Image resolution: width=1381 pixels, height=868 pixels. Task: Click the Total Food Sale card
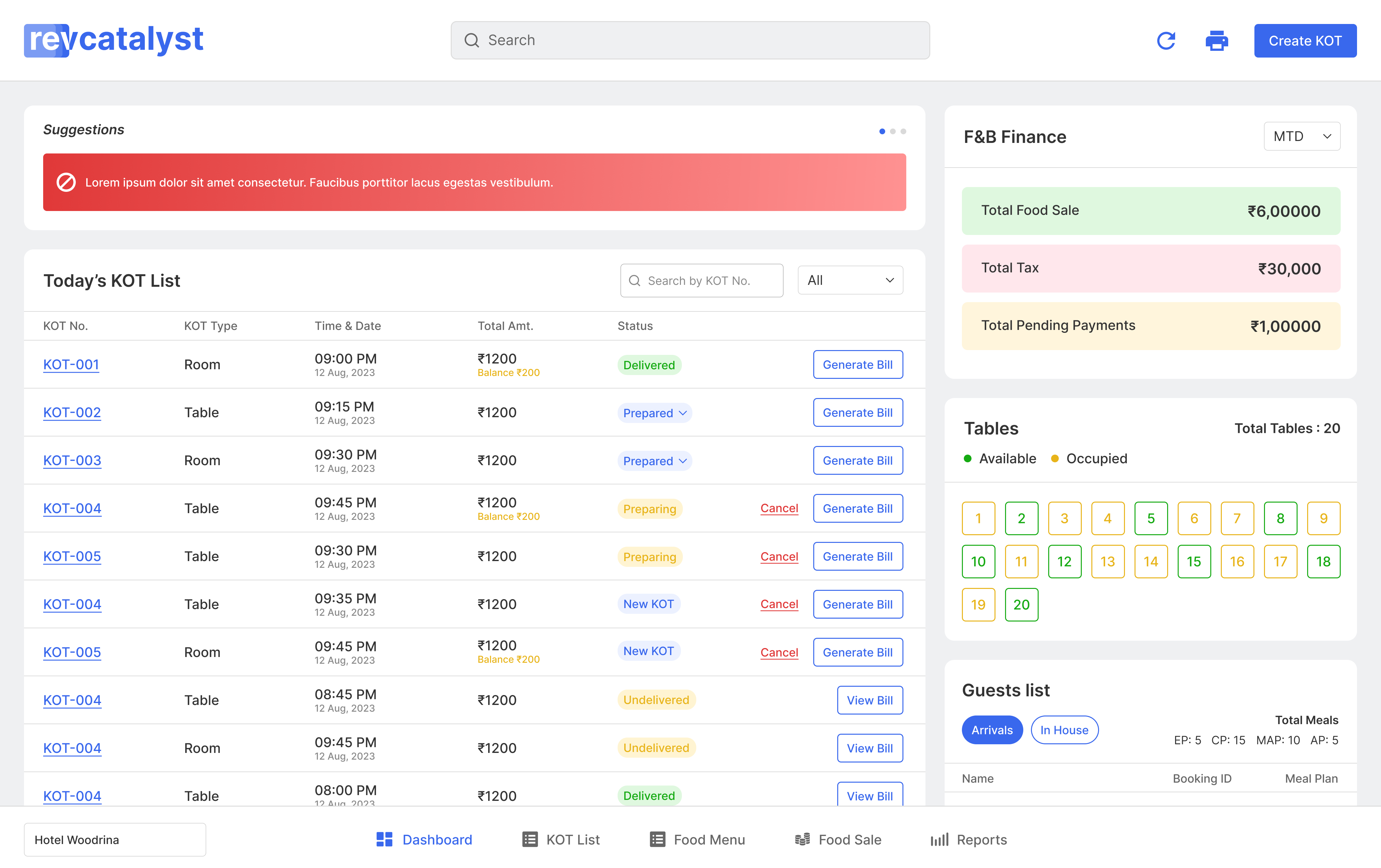point(1151,211)
